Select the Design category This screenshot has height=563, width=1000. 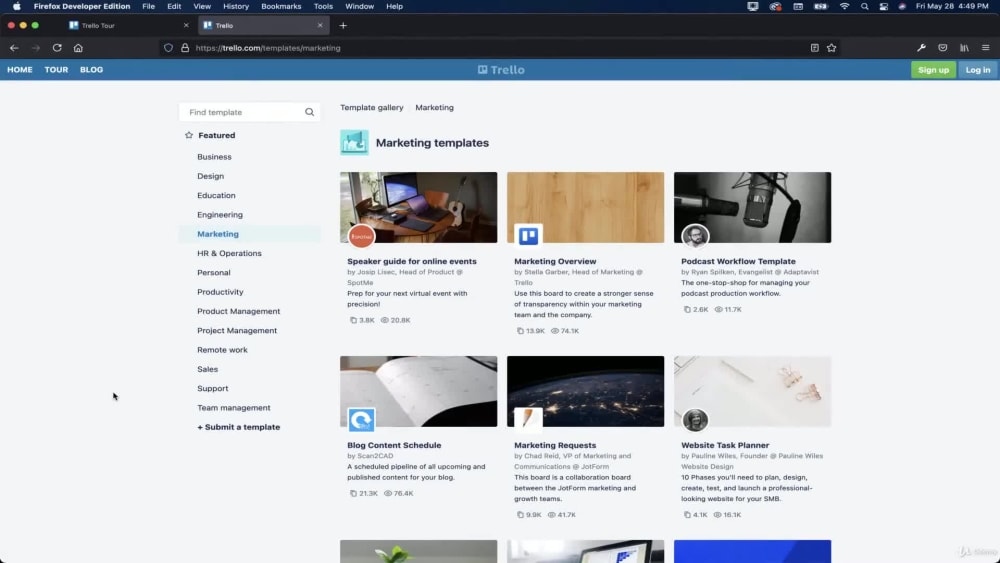[x=210, y=176]
